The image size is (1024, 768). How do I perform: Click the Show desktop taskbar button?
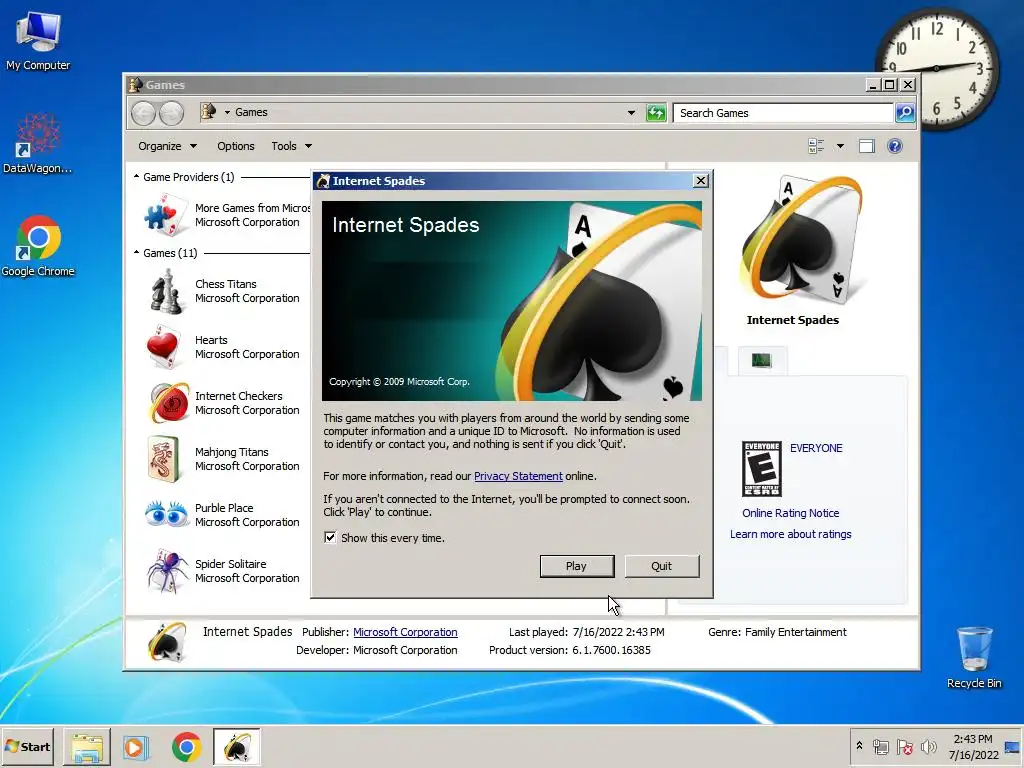click(x=1013, y=746)
